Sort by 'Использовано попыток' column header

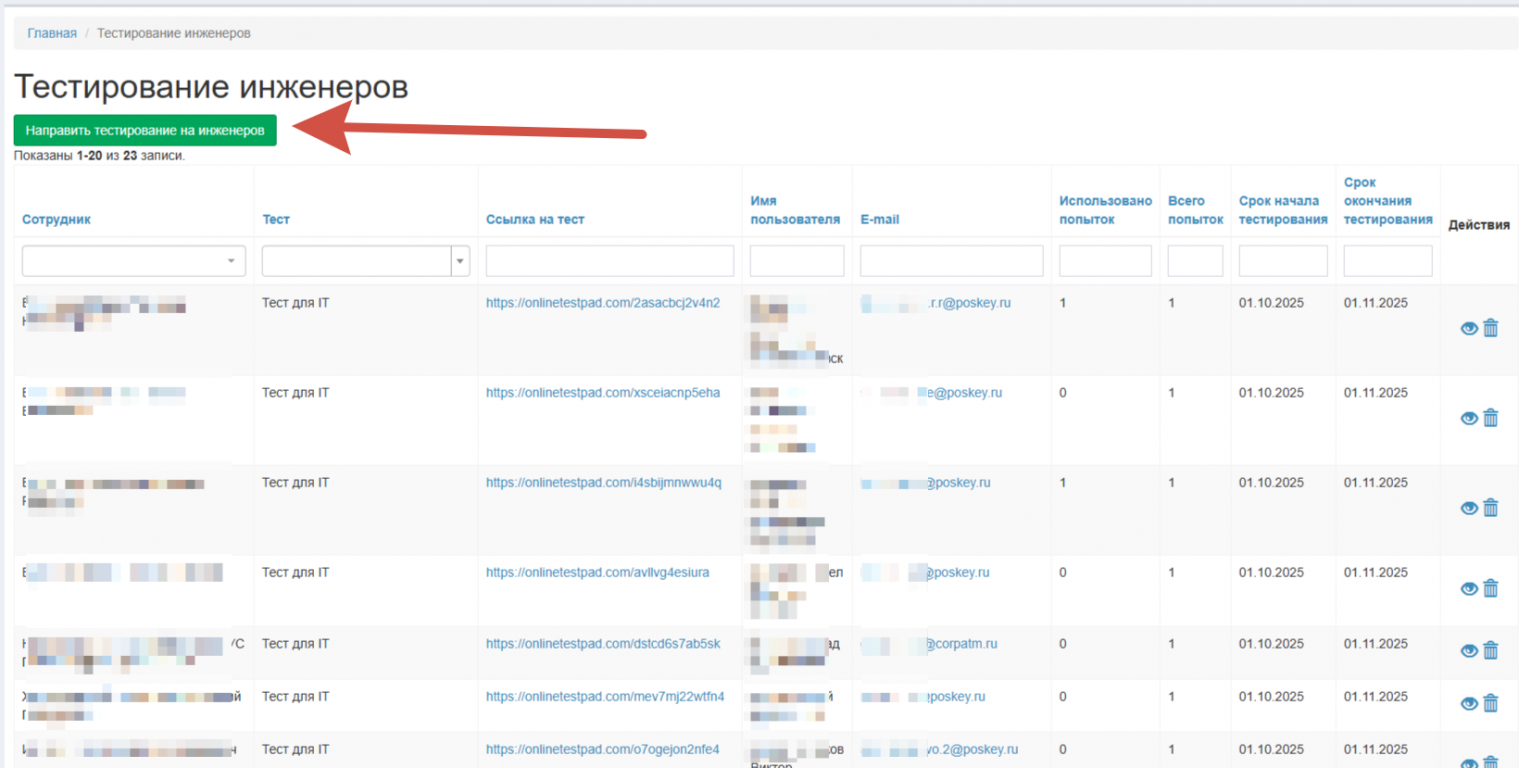tap(1105, 210)
